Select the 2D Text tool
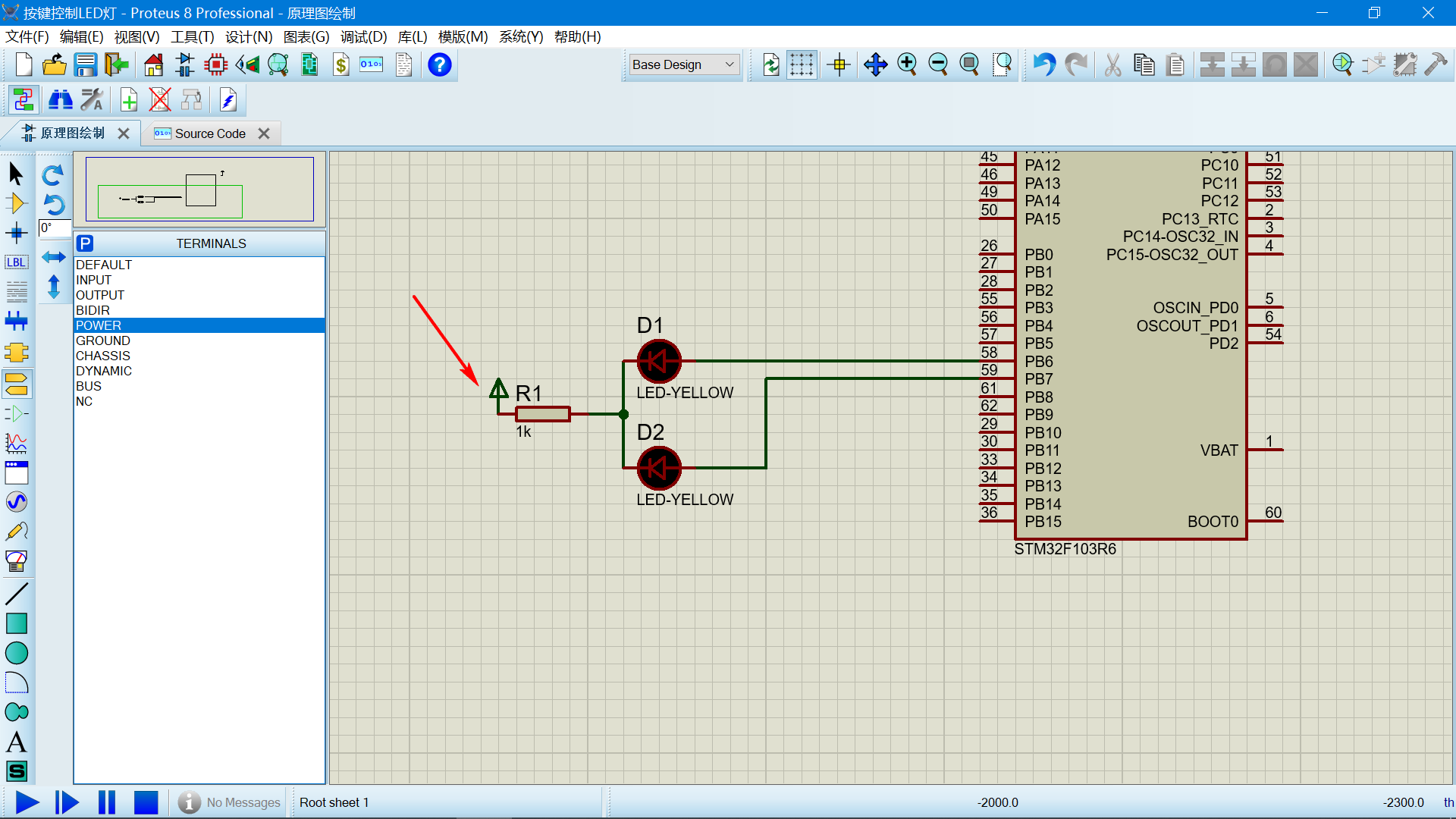 [16, 742]
